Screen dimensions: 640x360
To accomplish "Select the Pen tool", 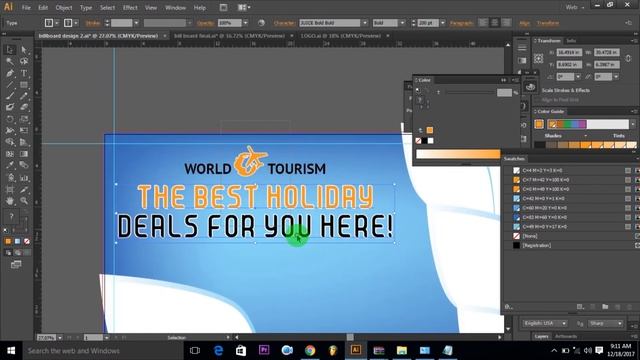I will pos(10,73).
